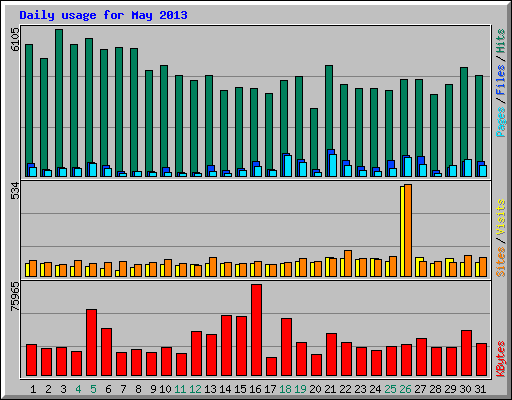
Task: Click the red KBytes bar for day 31
Action: tap(481, 360)
